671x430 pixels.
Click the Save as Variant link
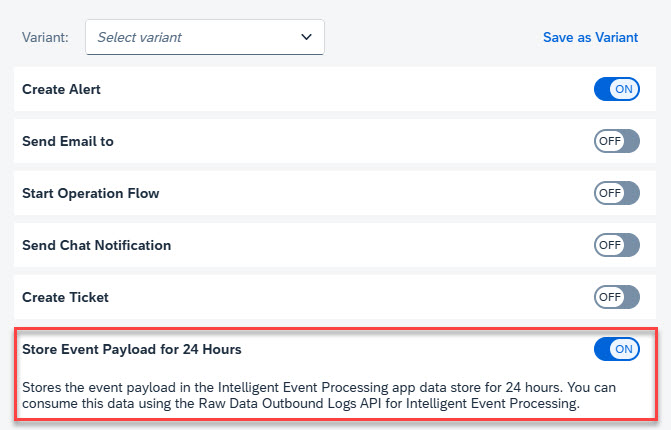590,37
